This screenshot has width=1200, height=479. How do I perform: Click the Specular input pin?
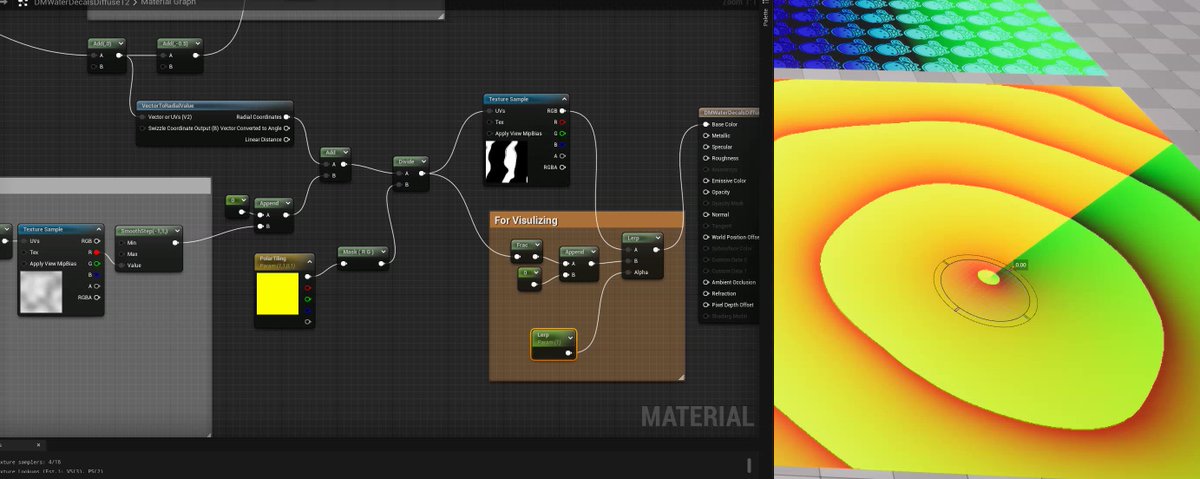(706, 147)
